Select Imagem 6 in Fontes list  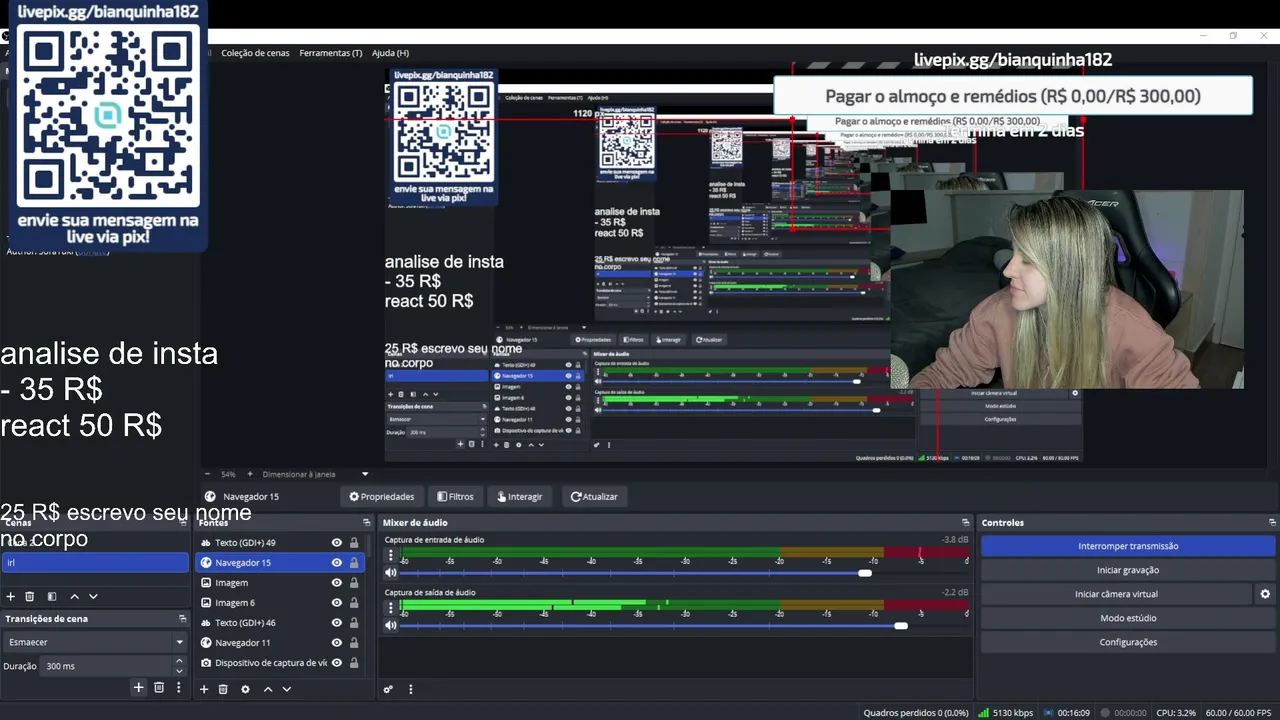(x=235, y=603)
